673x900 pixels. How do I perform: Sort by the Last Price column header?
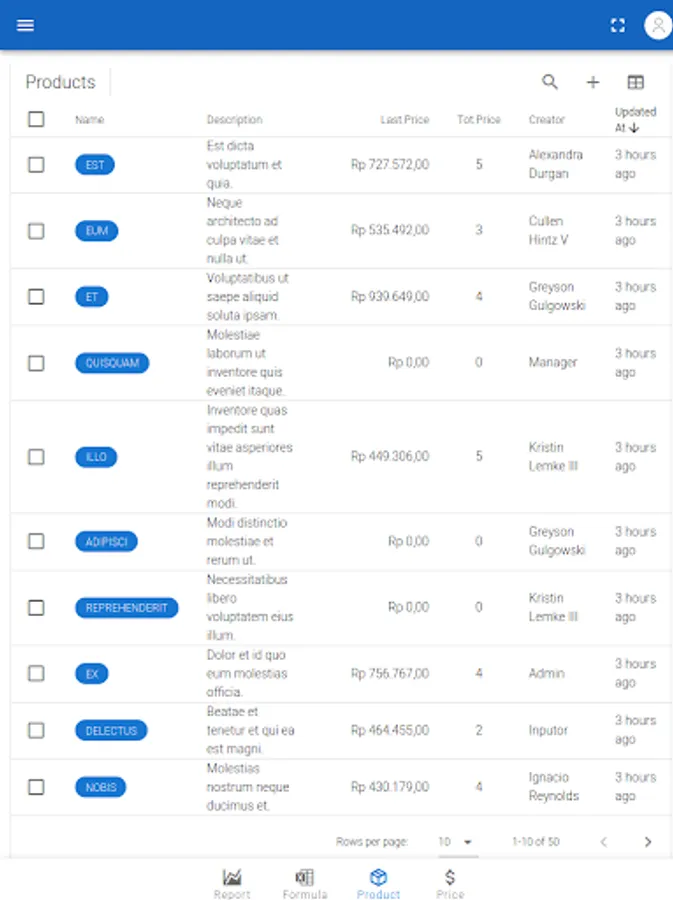pos(404,120)
